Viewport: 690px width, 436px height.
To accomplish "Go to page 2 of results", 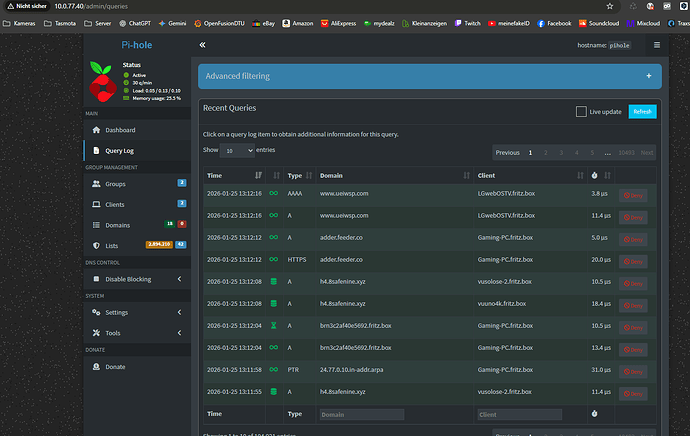I will 546,153.
